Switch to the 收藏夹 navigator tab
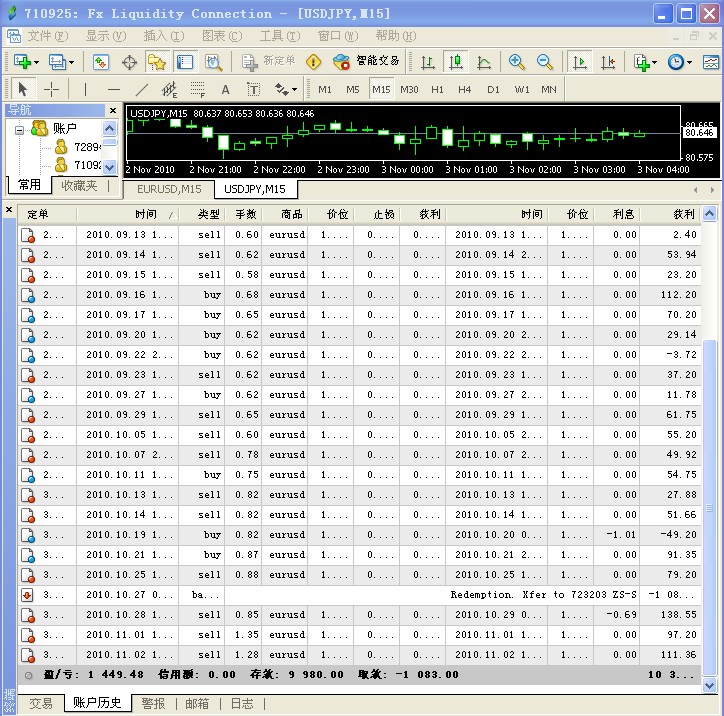This screenshot has width=724, height=716. tap(79, 186)
